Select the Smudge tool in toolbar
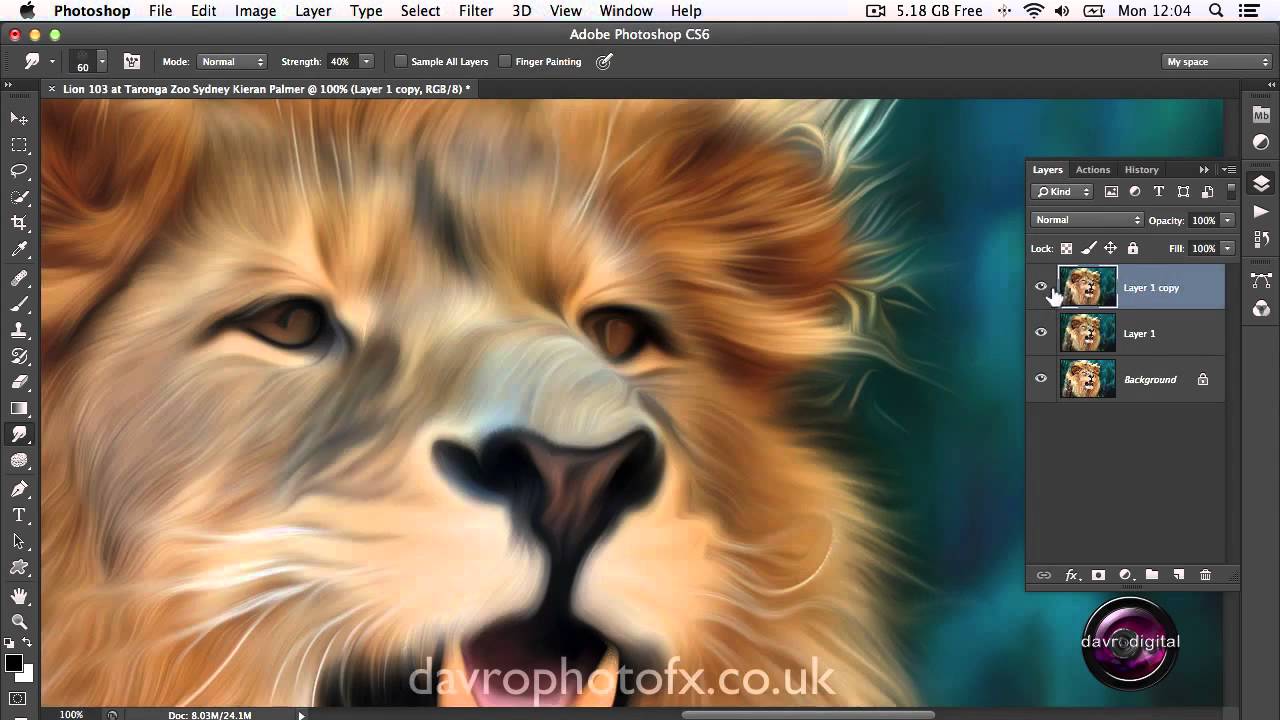This screenshot has width=1280, height=720. pos(19,435)
